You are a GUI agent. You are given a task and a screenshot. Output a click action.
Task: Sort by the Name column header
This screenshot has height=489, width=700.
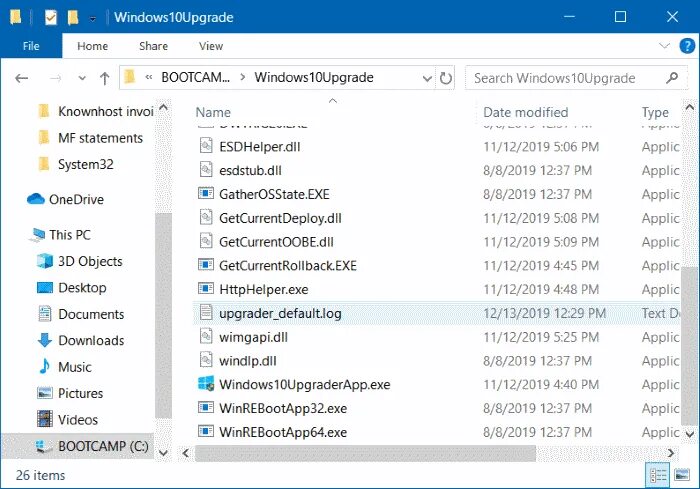point(213,113)
